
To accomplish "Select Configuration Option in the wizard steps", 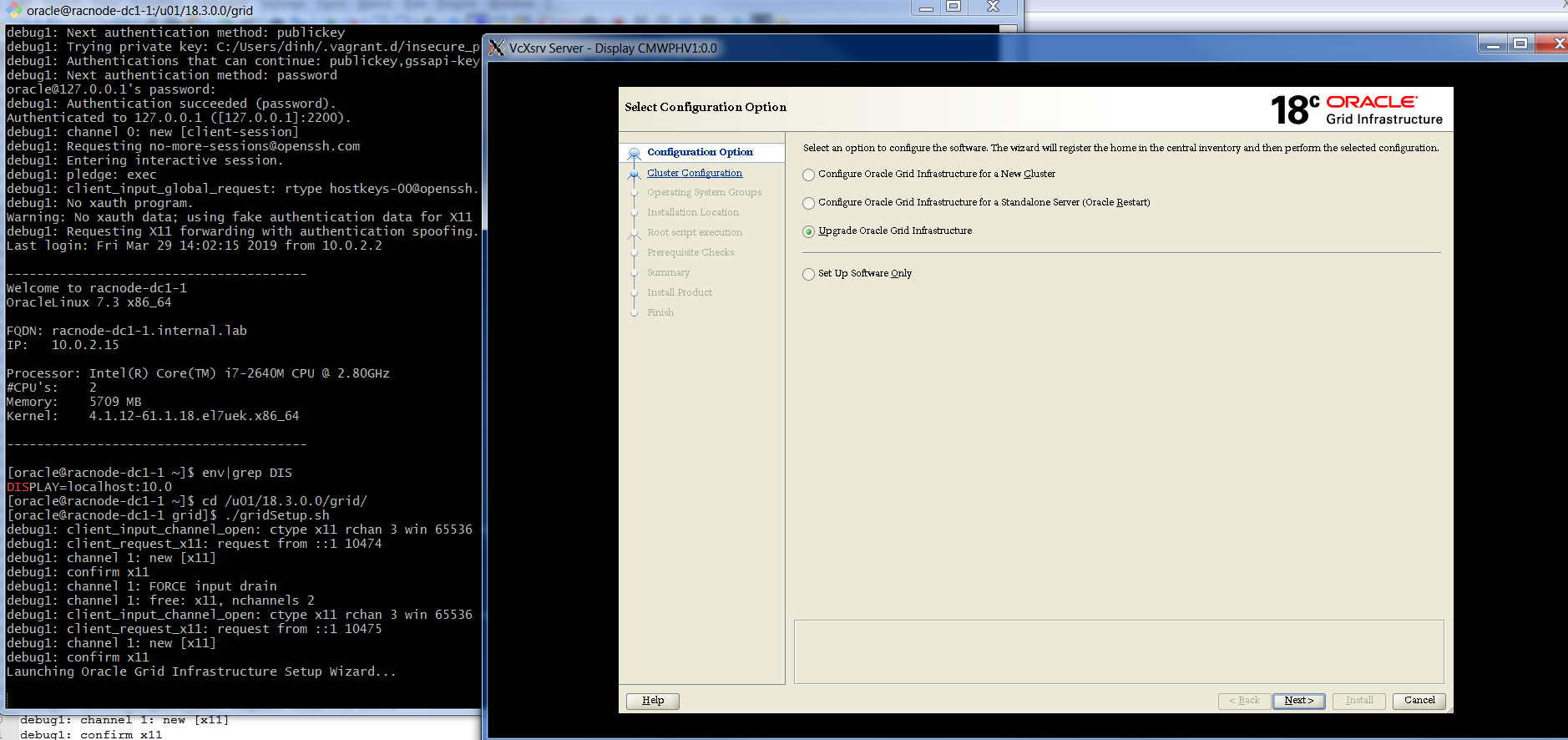I will (x=700, y=152).
